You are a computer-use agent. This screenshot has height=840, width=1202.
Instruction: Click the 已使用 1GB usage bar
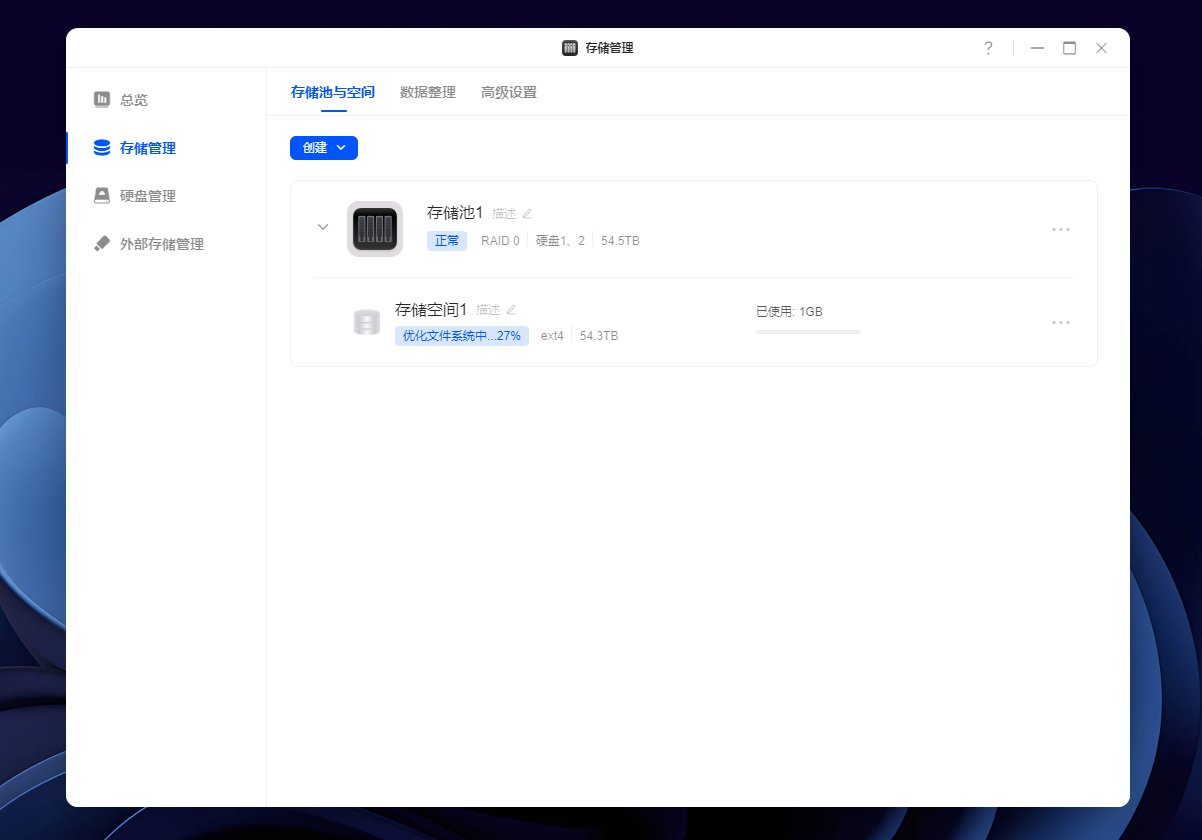point(808,331)
